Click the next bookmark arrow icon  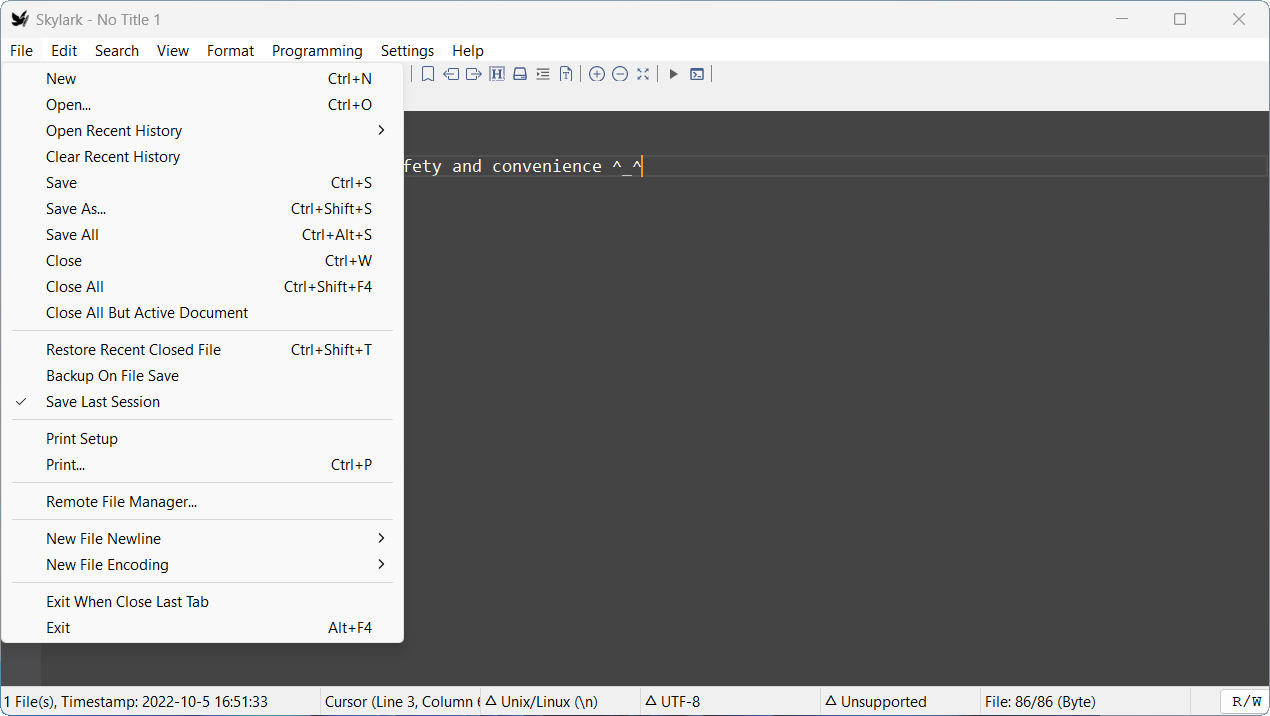coord(474,74)
